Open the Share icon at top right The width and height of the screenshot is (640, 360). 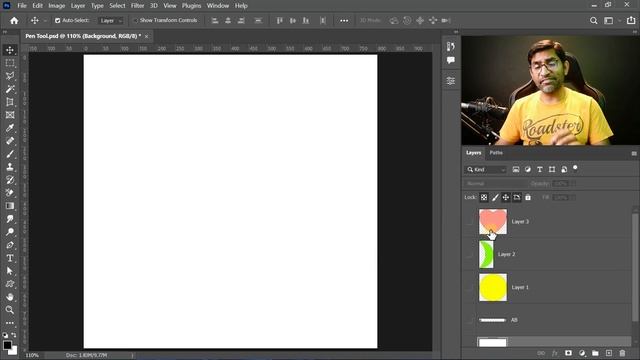tap(631, 20)
